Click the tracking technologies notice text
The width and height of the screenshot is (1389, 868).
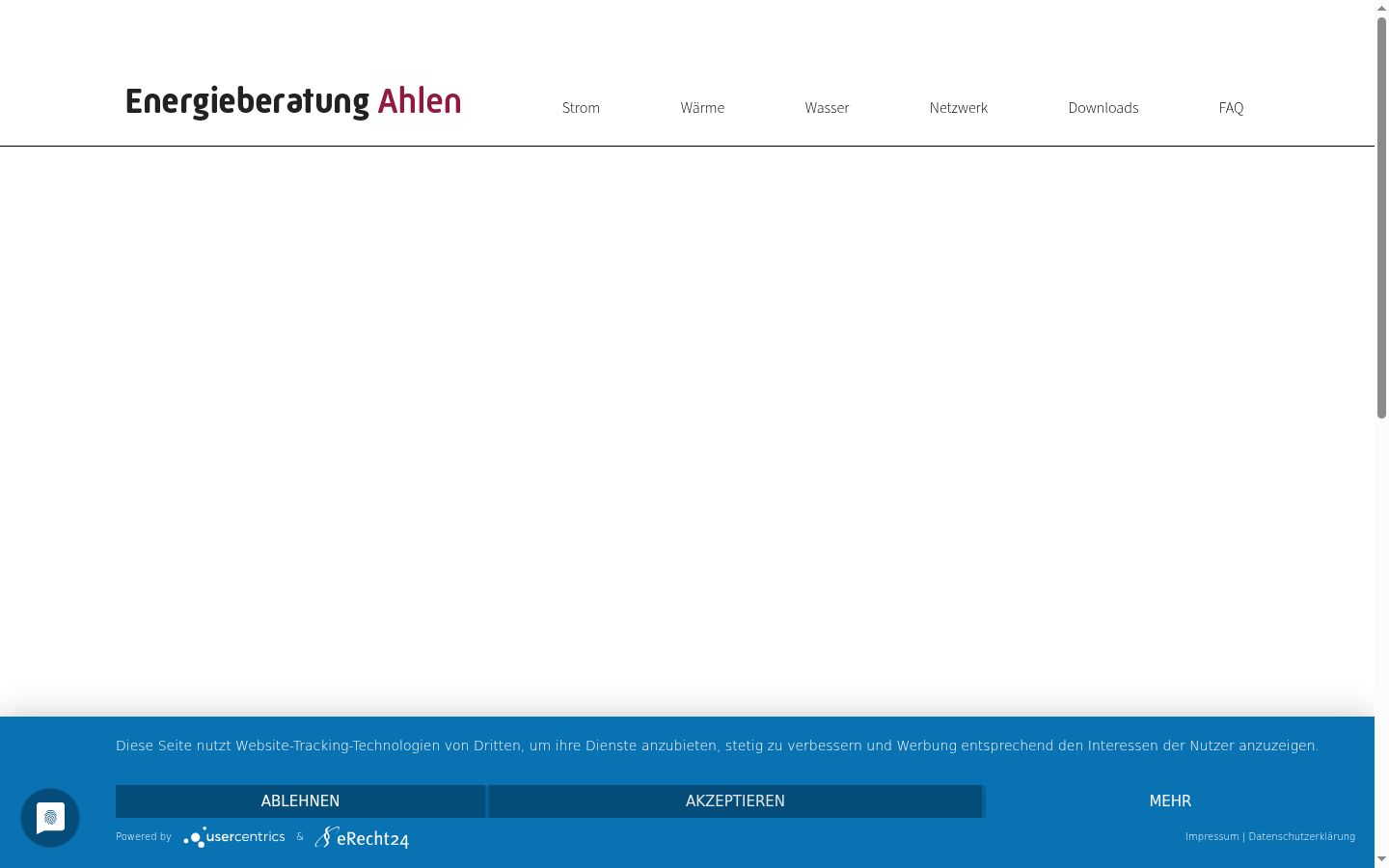717,746
